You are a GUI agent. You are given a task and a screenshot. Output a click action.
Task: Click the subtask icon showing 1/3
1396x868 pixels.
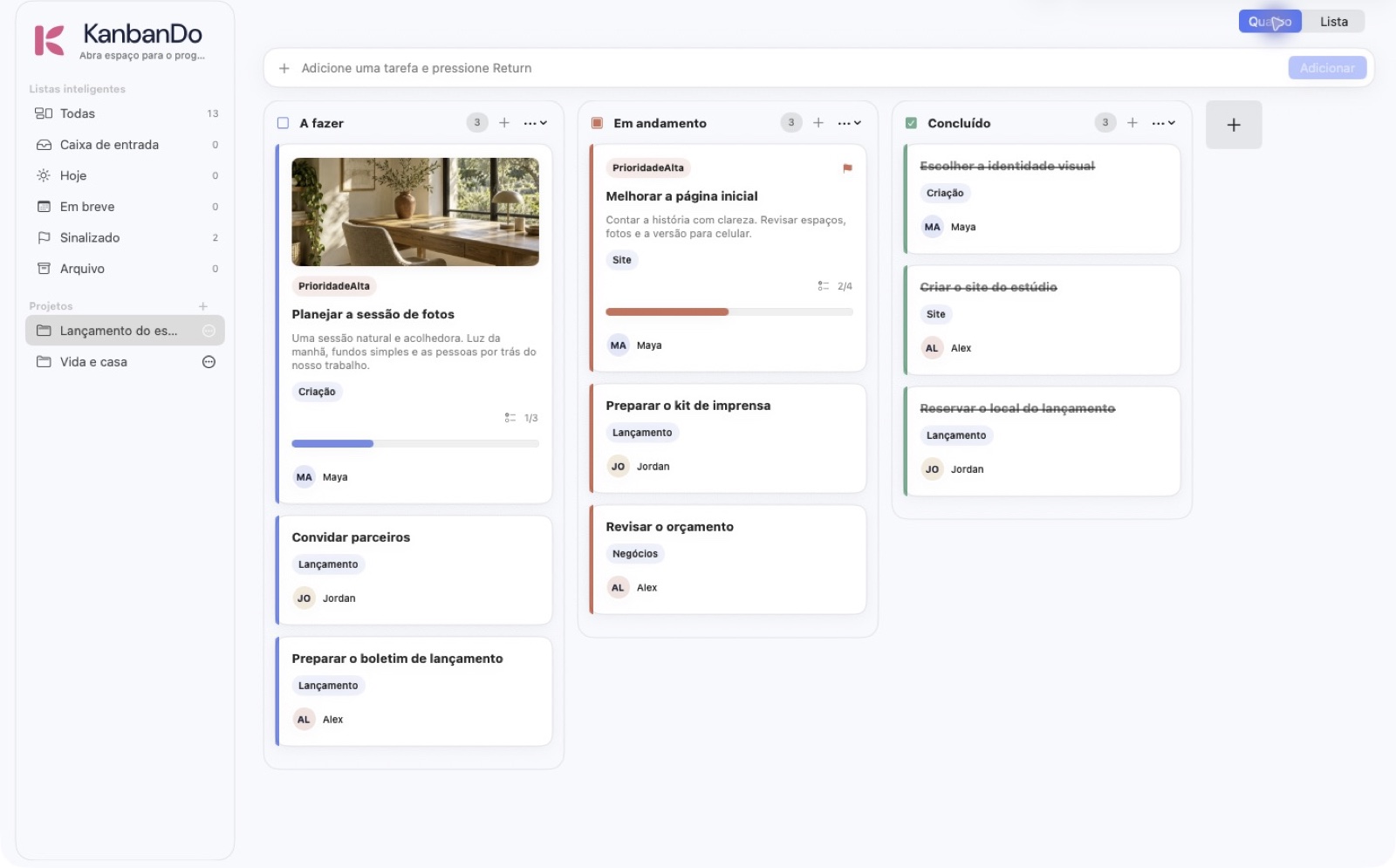point(510,418)
